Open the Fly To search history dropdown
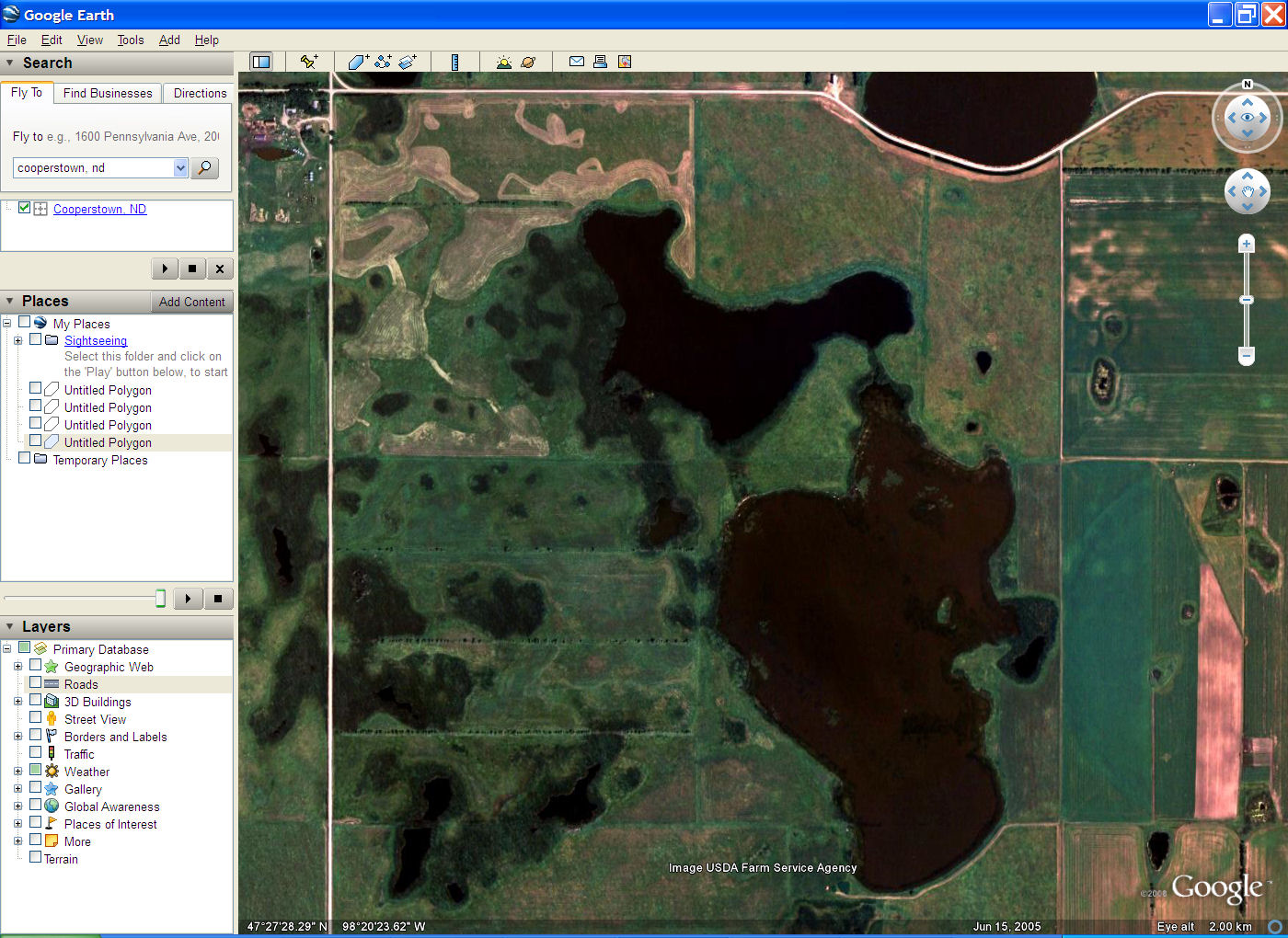This screenshot has height=938, width=1288. [180, 167]
